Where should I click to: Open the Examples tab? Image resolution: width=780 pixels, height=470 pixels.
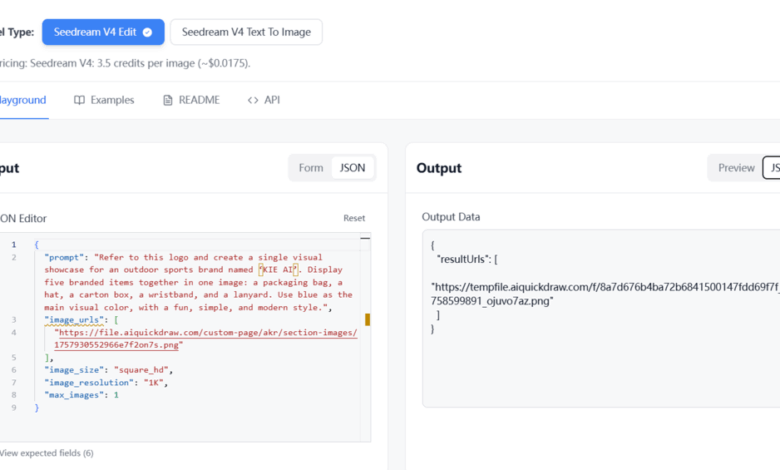[x=104, y=100]
